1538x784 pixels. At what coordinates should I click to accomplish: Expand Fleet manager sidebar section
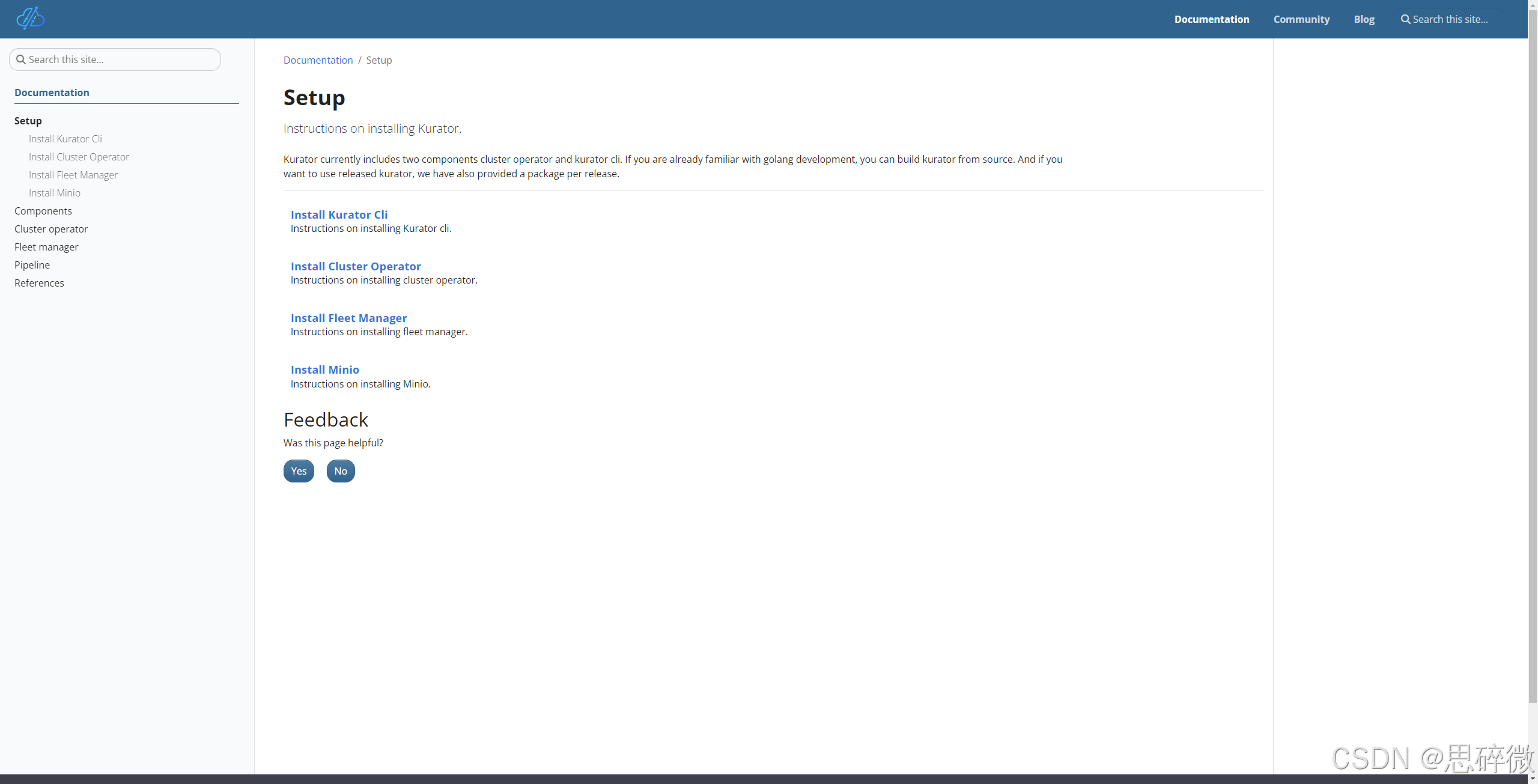coord(46,247)
